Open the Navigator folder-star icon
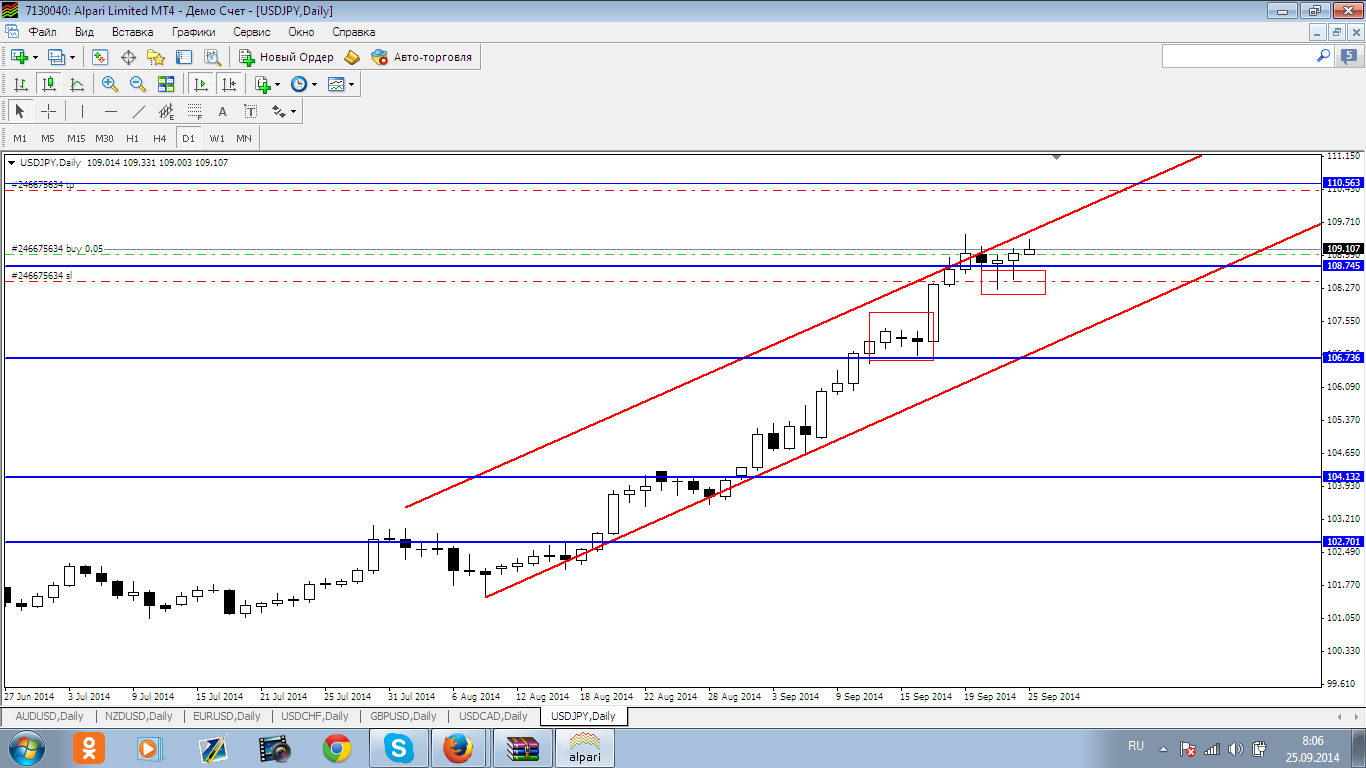This screenshot has width=1366, height=768. point(156,57)
